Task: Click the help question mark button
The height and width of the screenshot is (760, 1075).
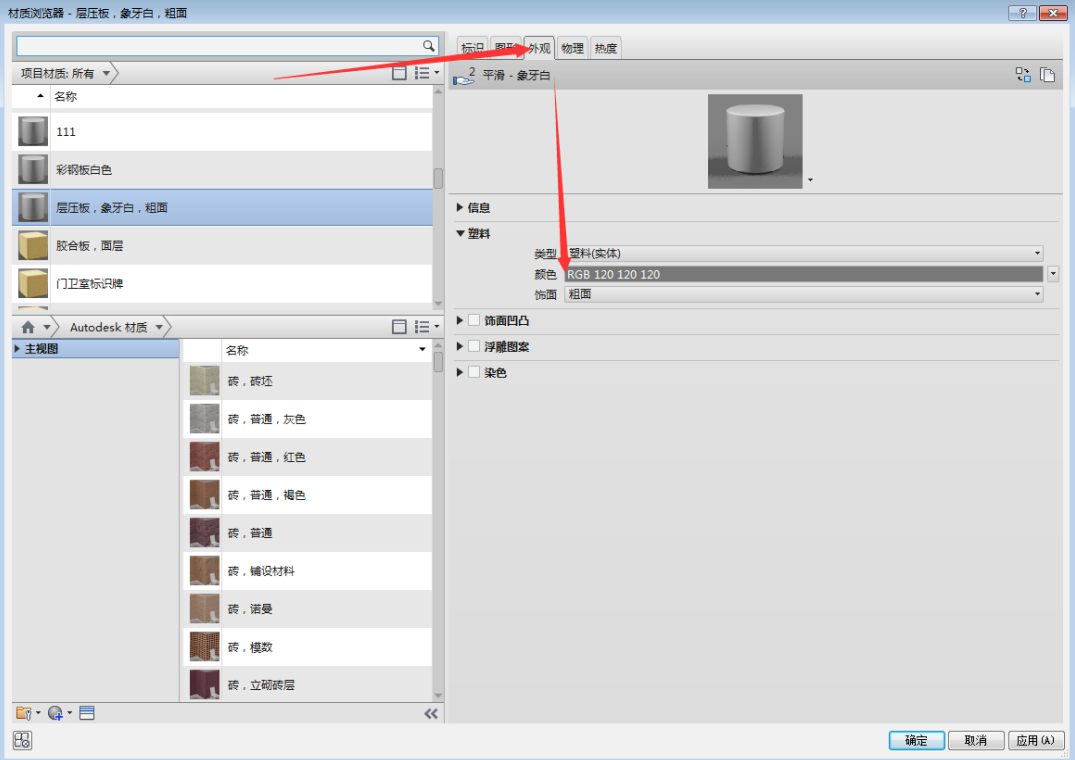Action: pos(1022,13)
